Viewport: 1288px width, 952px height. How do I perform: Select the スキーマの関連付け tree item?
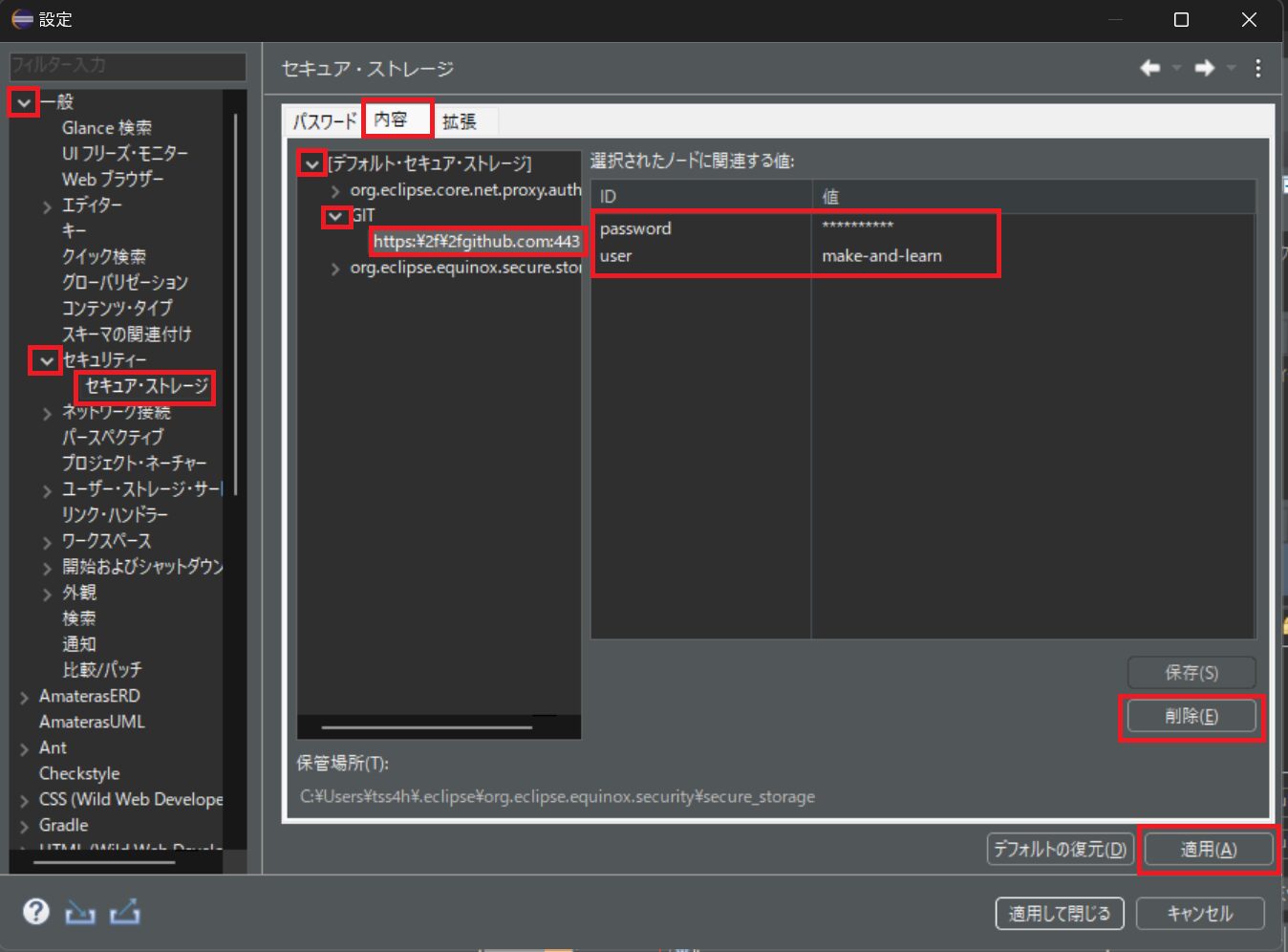126,334
